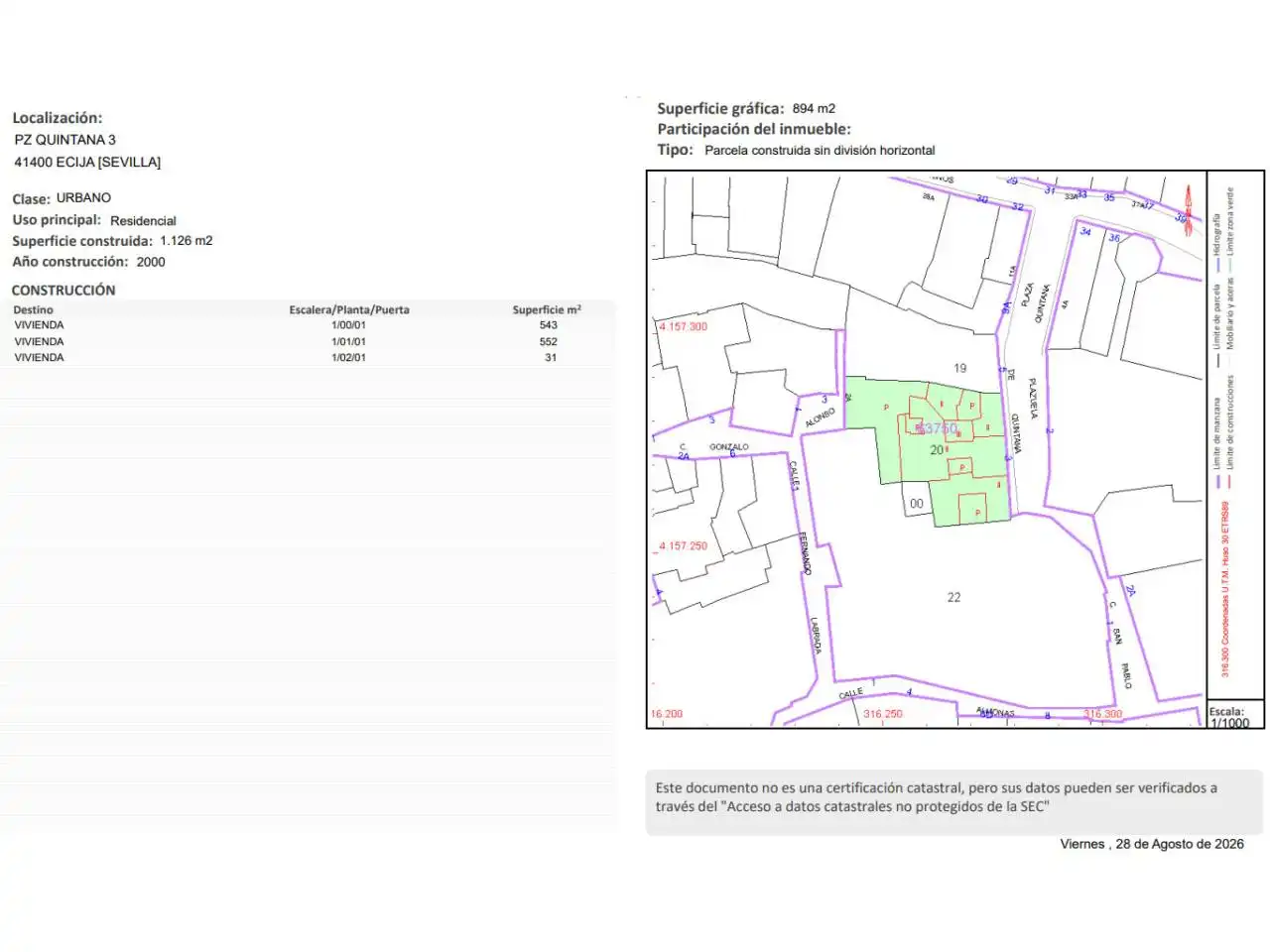Click the construction year '2000'
This screenshot has width=1270, height=952.
[x=151, y=262]
